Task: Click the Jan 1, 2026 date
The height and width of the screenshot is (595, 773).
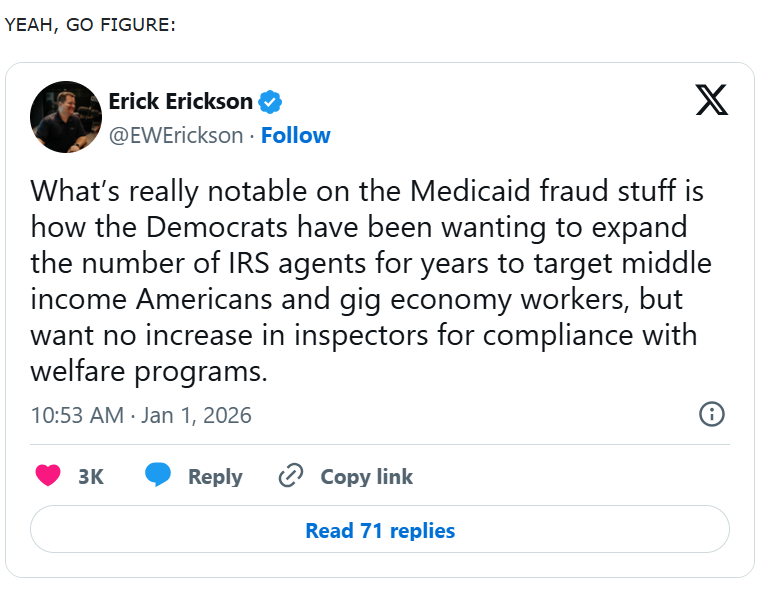Action: pos(196,415)
